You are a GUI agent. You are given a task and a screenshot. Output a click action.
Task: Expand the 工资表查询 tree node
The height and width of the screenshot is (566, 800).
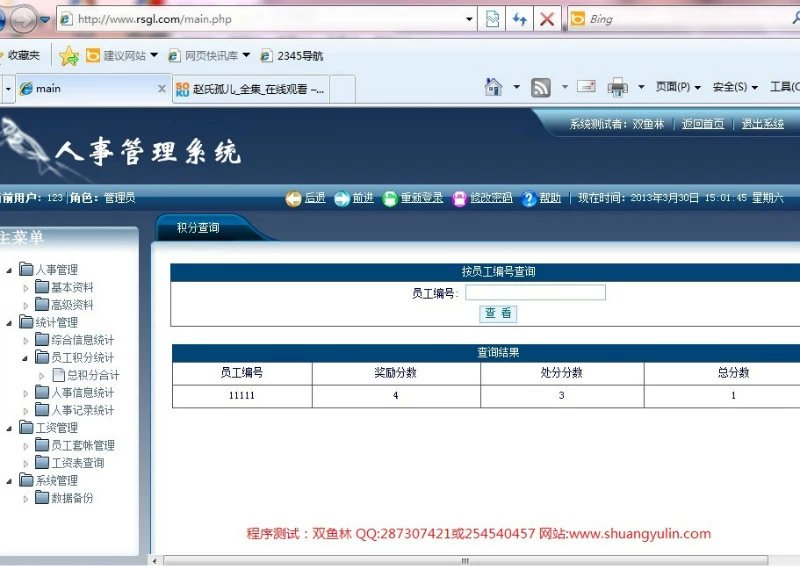(x=26, y=463)
